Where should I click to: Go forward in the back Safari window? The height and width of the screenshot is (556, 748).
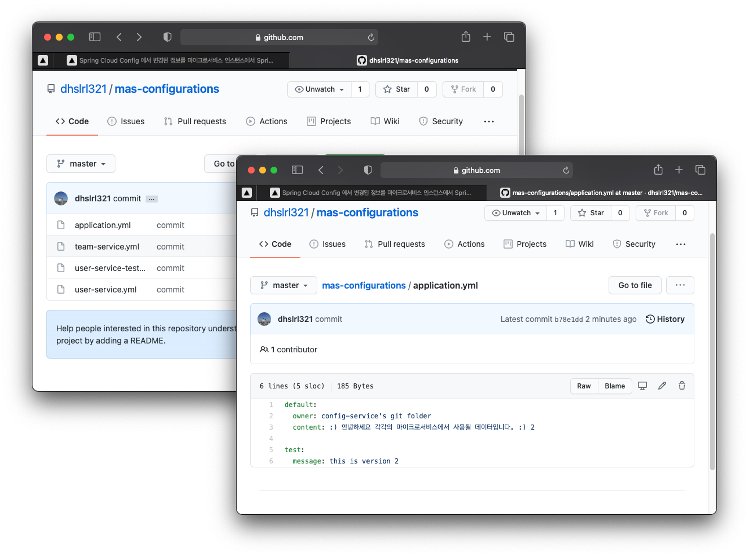(x=139, y=37)
